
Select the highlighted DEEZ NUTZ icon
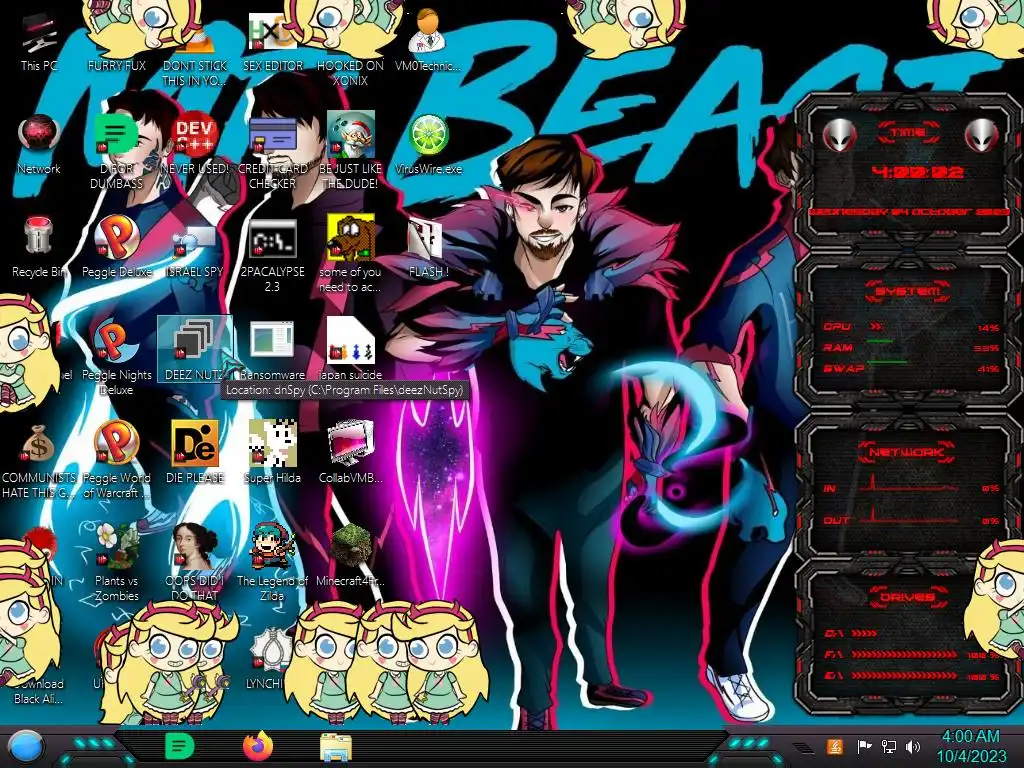tap(195, 349)
